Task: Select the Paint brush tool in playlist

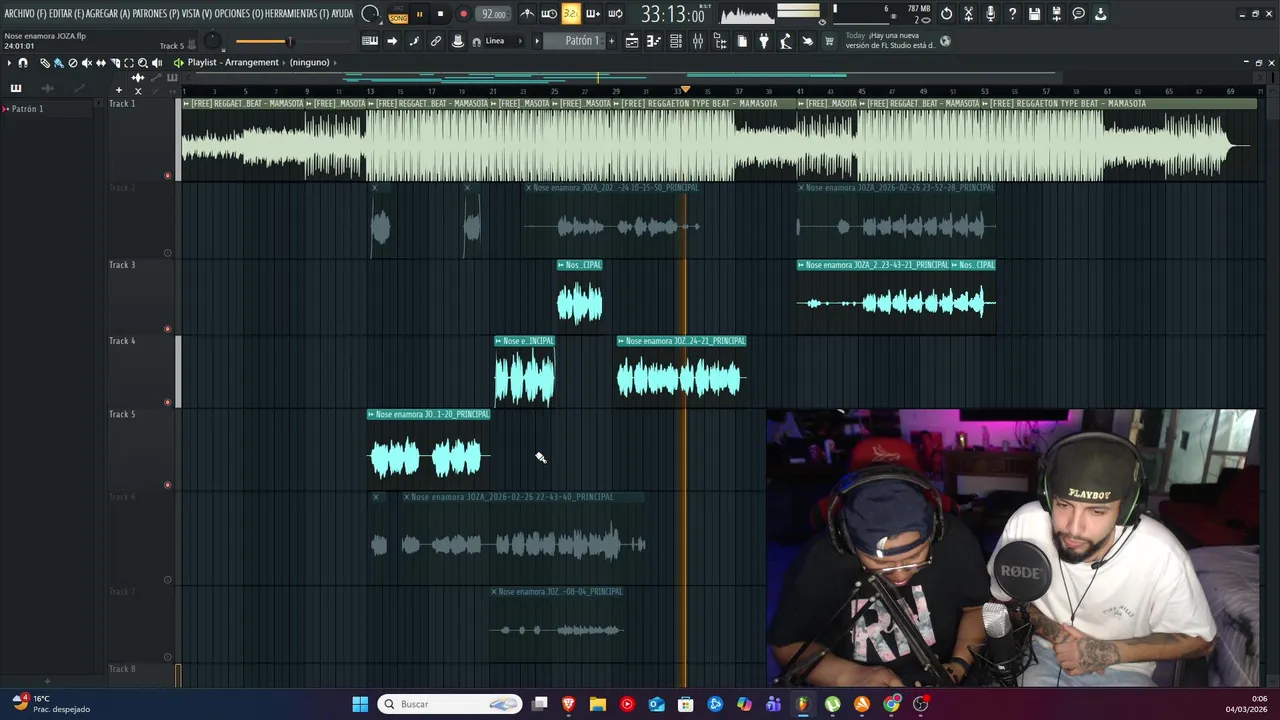Action: pos(58,63)
